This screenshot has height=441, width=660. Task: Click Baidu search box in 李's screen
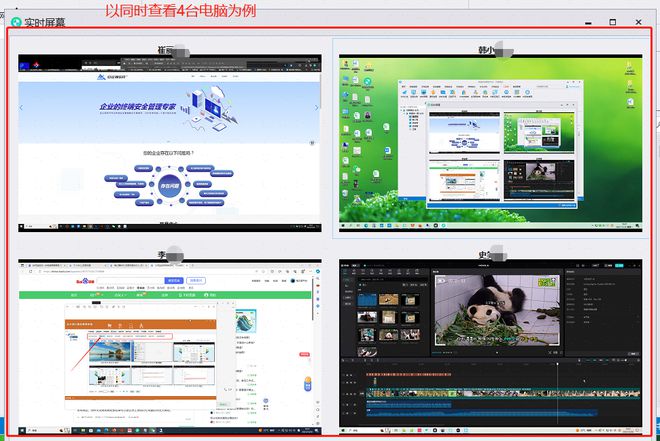click(x=131, y=281)
